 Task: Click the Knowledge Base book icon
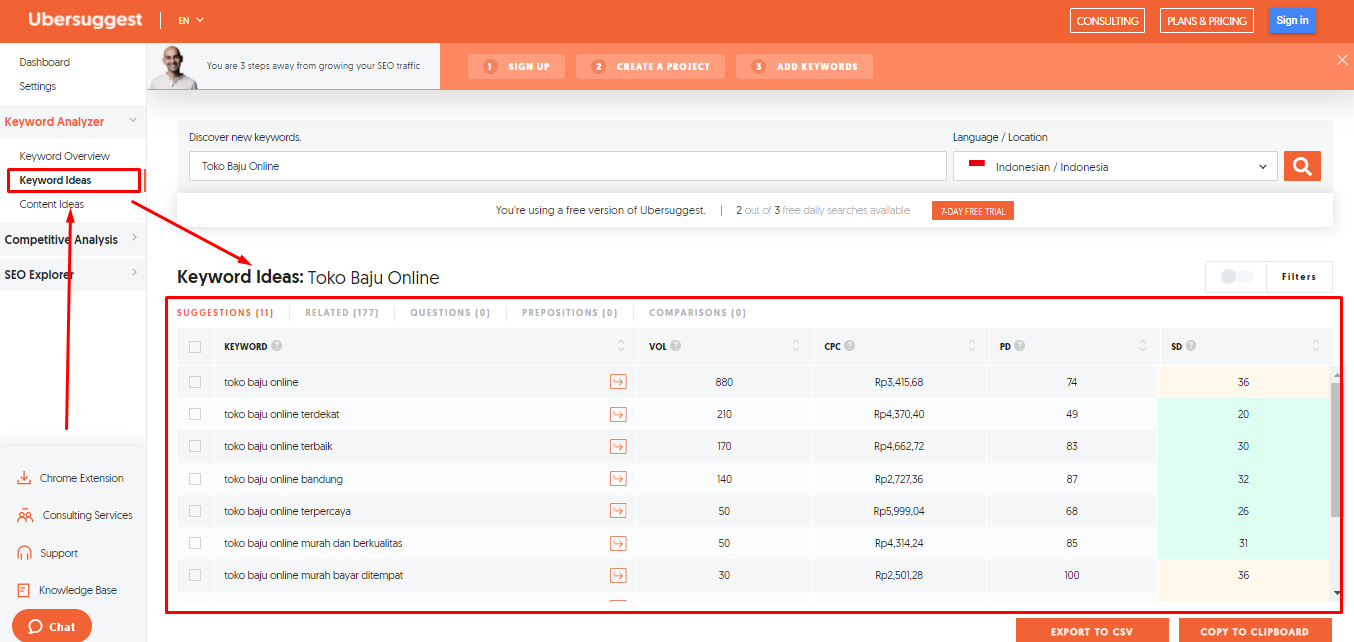pos(24,590)
